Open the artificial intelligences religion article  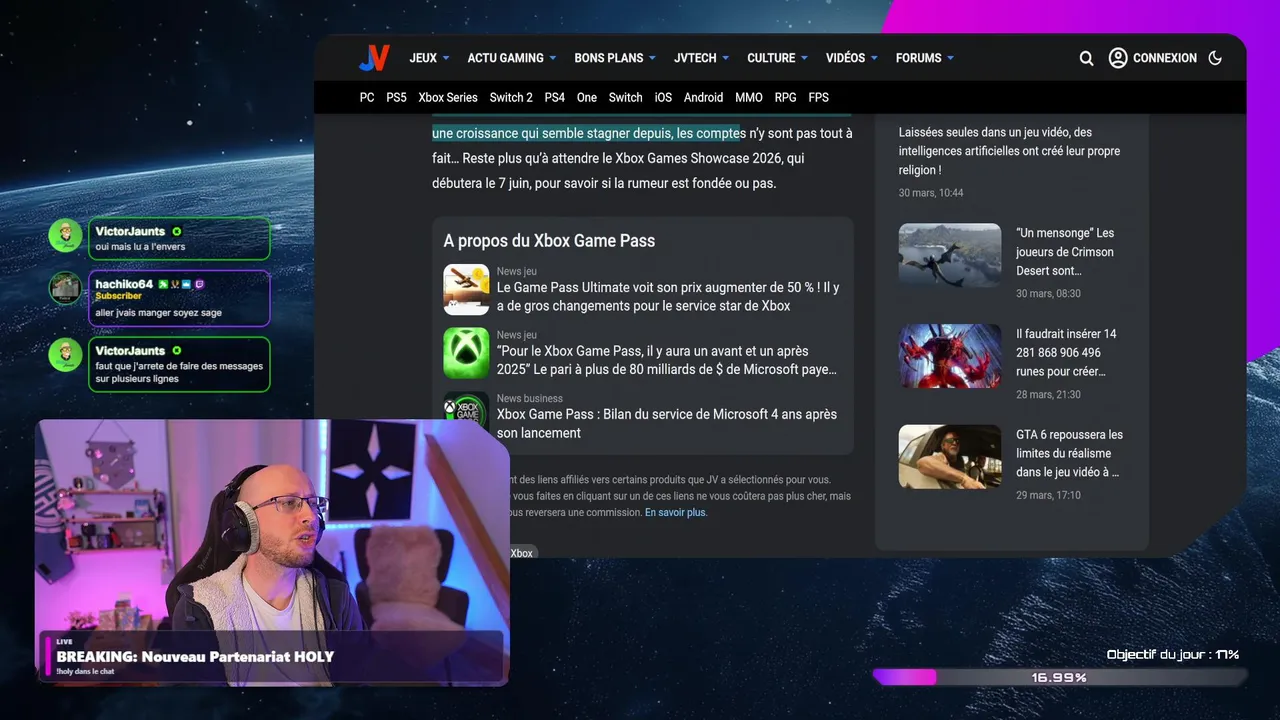point(1009,151)
